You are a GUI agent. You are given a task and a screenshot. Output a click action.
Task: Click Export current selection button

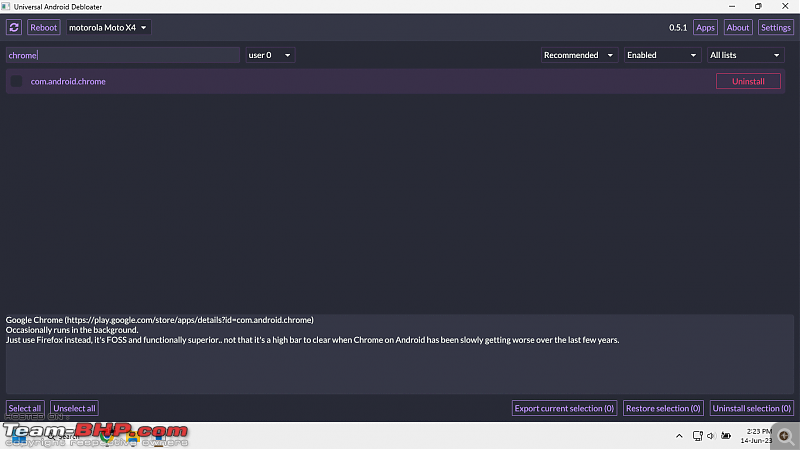(x=564, y=408)
